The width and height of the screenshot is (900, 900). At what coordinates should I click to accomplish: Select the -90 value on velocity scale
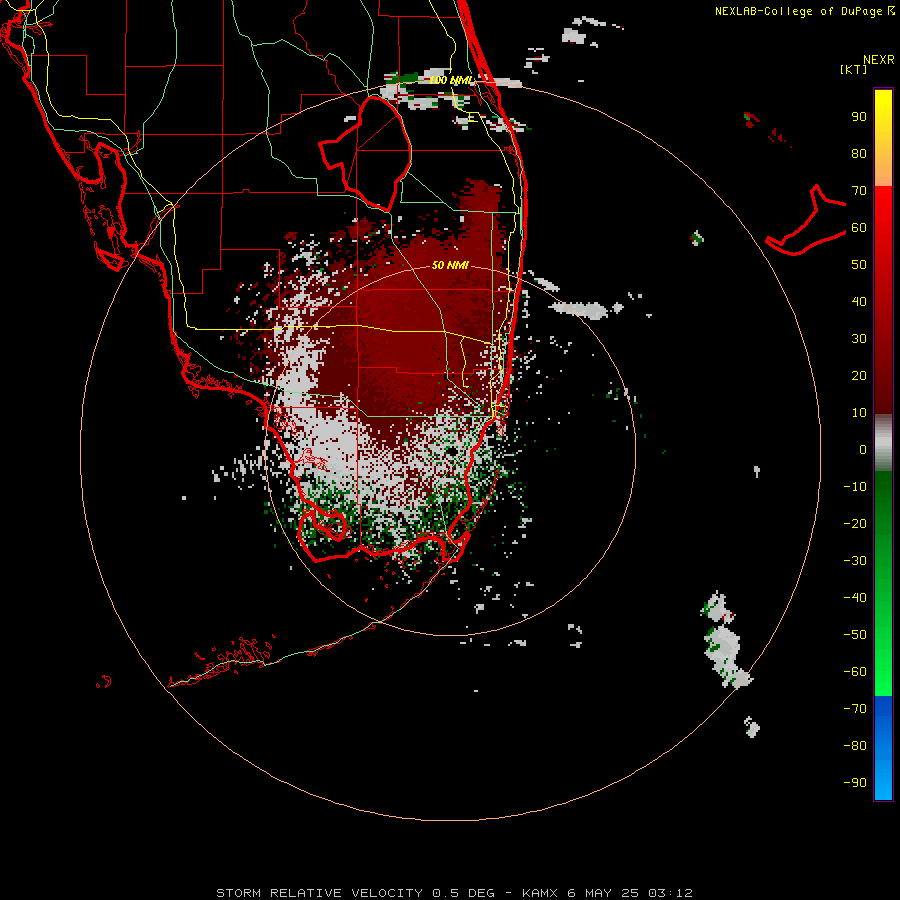click(x=855, y=783)
